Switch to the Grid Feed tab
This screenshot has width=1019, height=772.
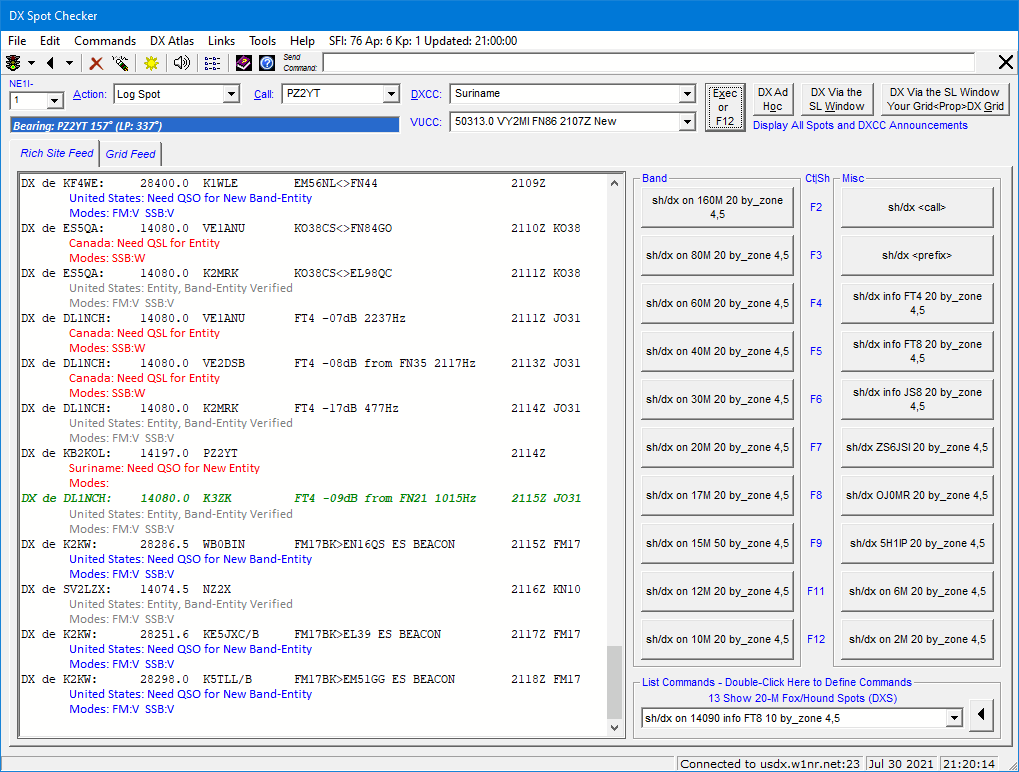131,154
